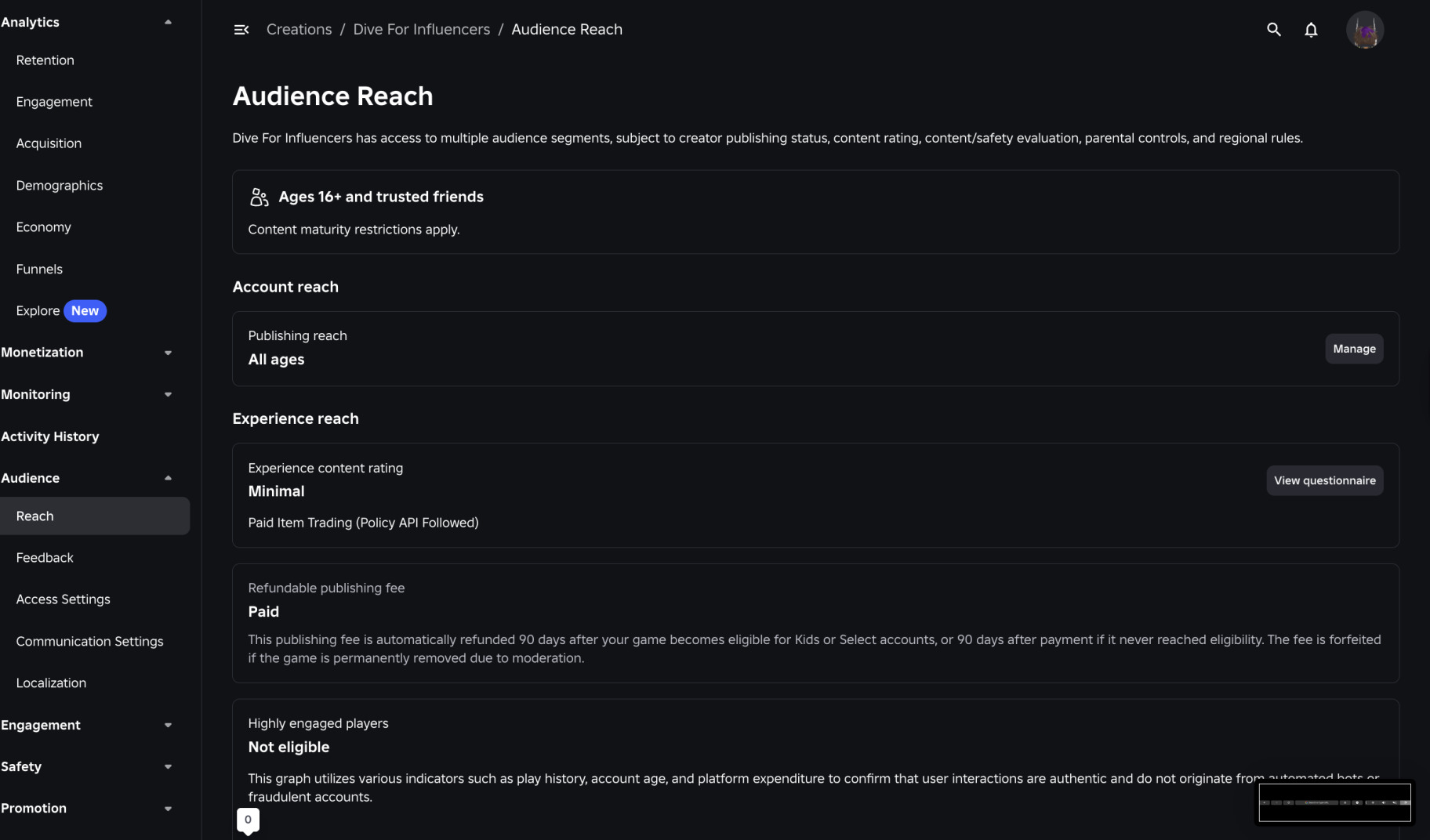Collapse the sidebar with the menu icon
This screenshot has height=840, width=1430.
point(241,30)
